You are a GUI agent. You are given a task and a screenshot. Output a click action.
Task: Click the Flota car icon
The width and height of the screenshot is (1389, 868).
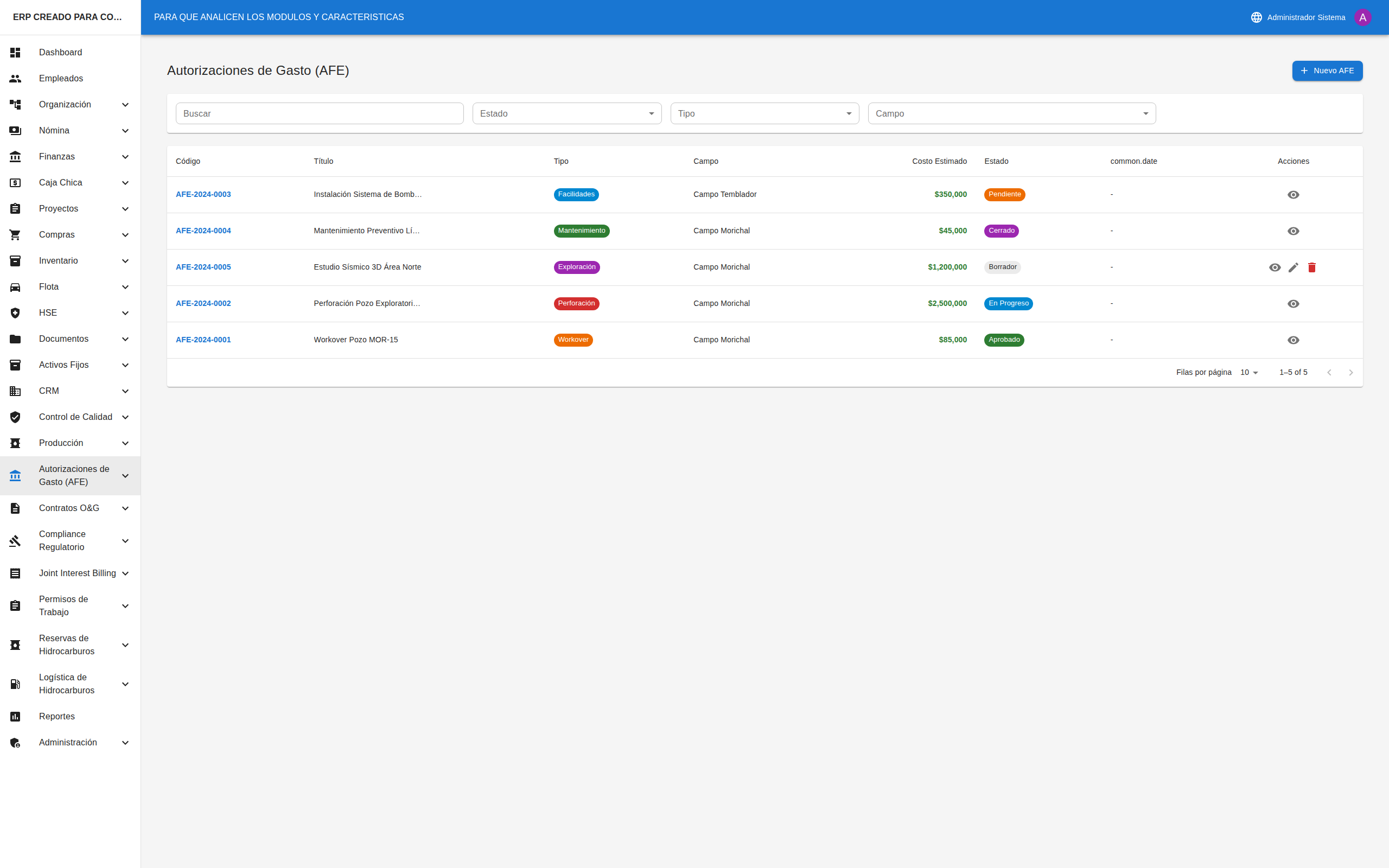pyautogui.click(x=16, y=287)
